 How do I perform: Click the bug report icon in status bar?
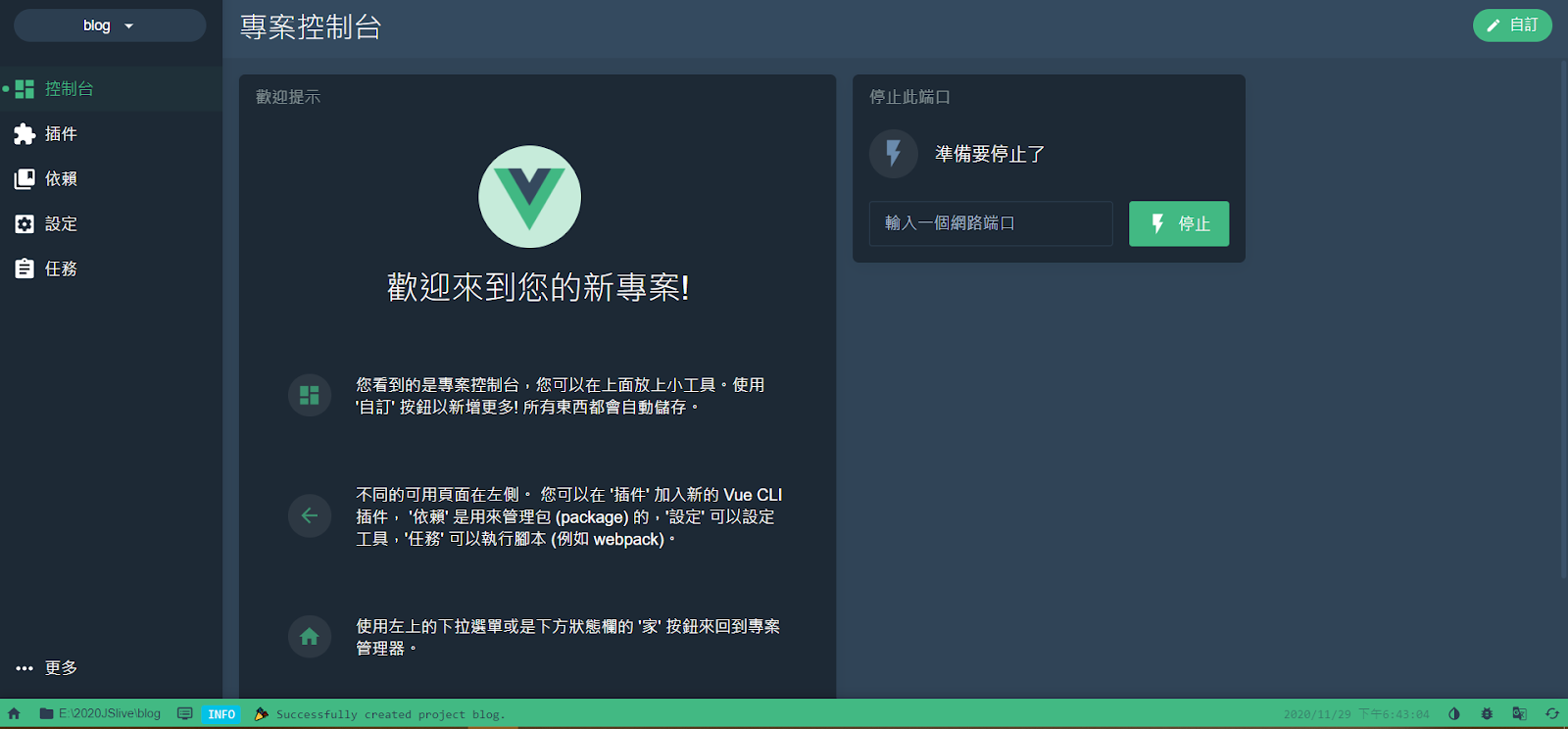(x=1487, y=713)
